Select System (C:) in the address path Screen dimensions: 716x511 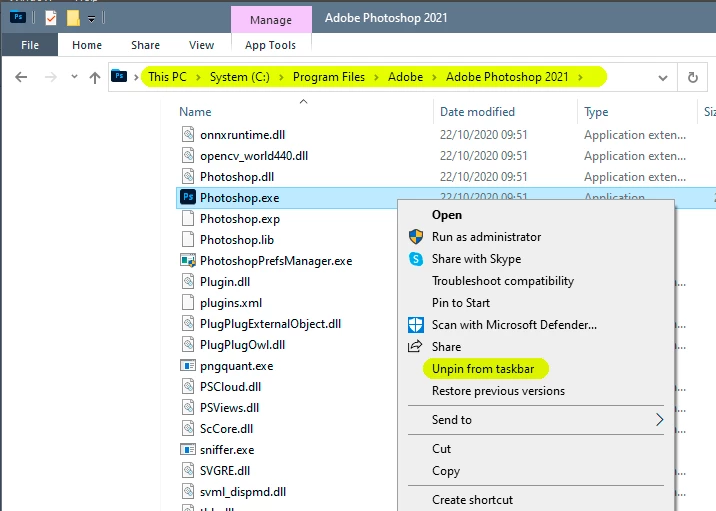(x=240, y=77)
